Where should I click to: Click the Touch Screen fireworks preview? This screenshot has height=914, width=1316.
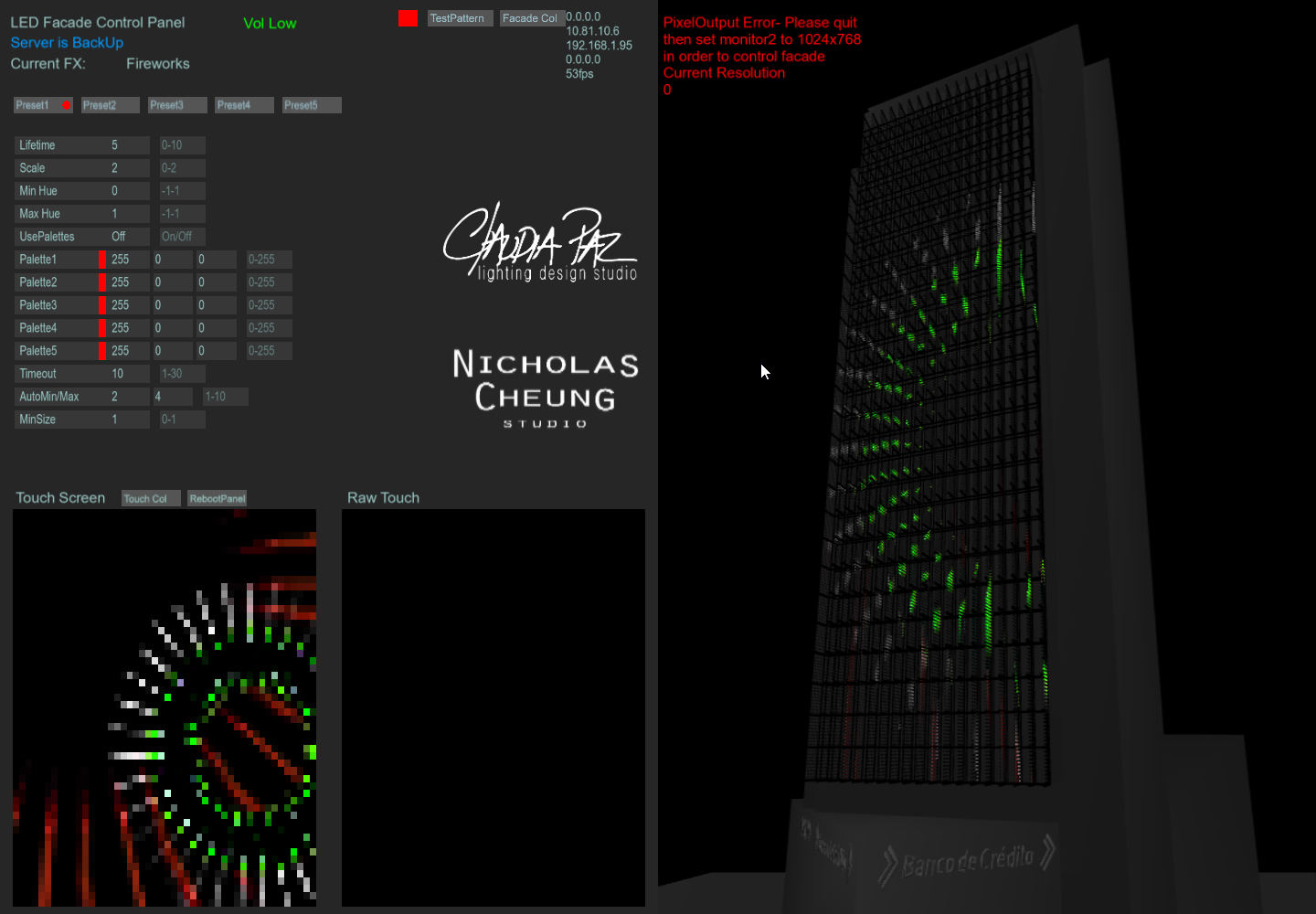click(164, 707)
